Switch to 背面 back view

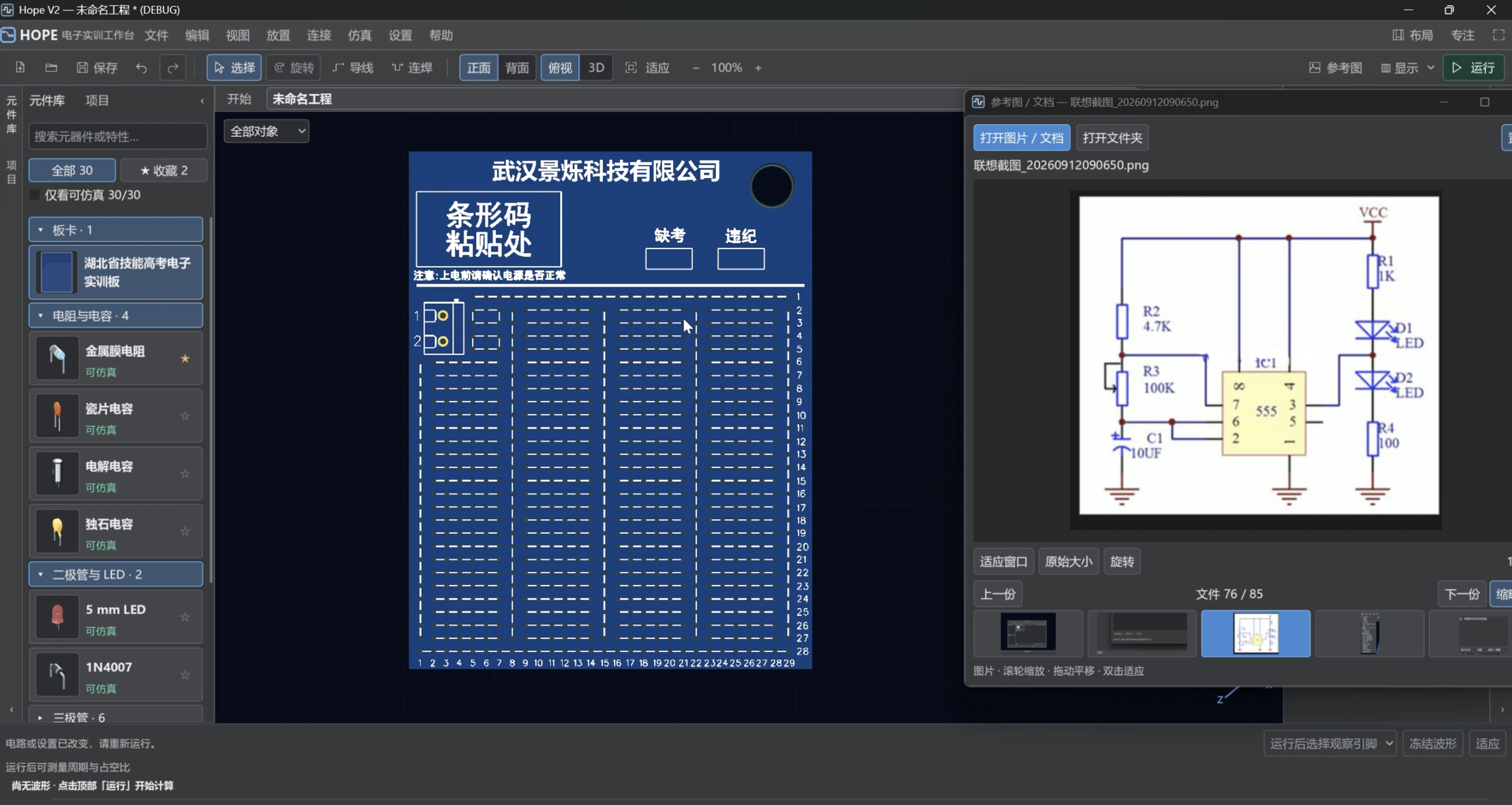click(517, 67)
